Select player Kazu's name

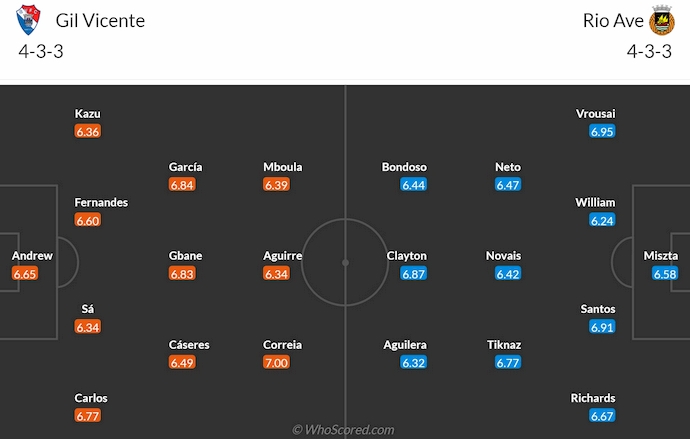coord(88,113)
